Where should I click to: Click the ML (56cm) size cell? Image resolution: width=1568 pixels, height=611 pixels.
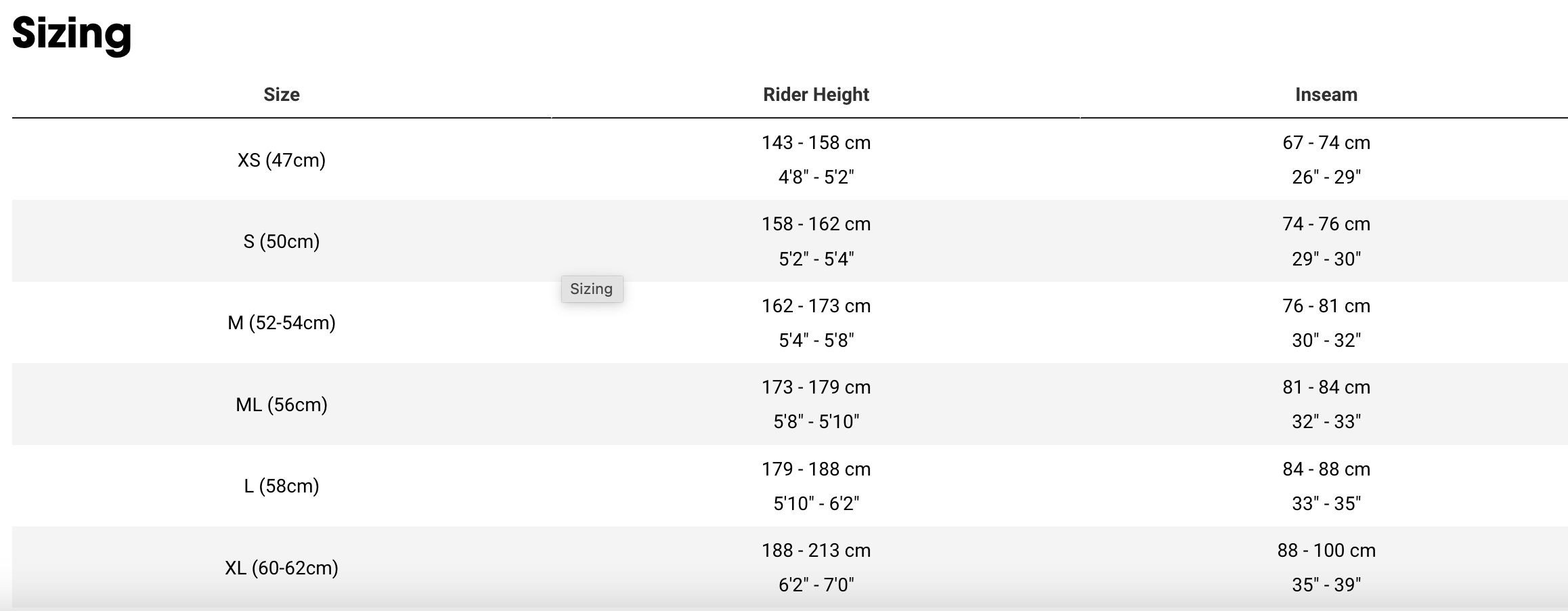[x=282, y=404]
